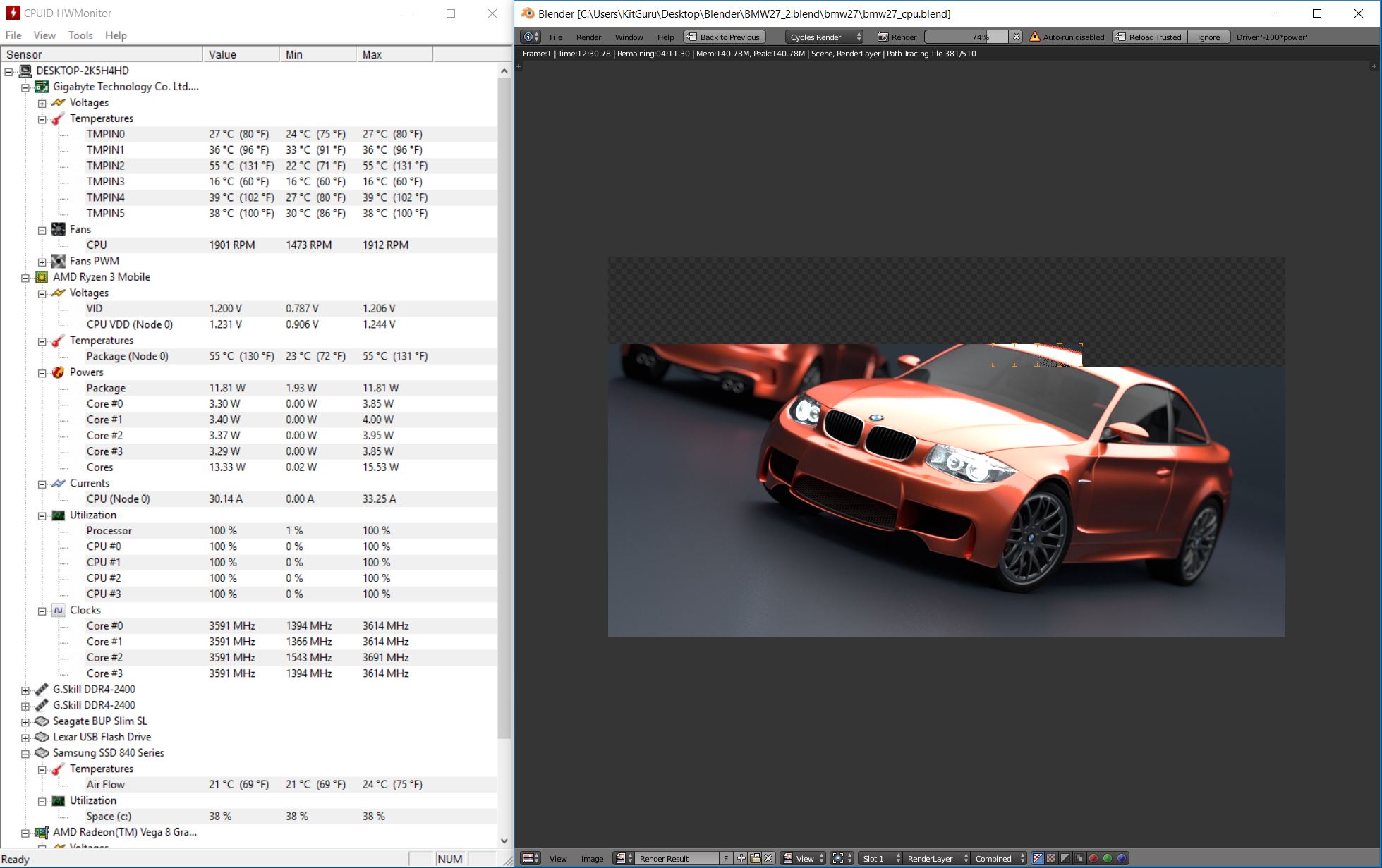Open Blender's Window menu

[x=628, y=37]
